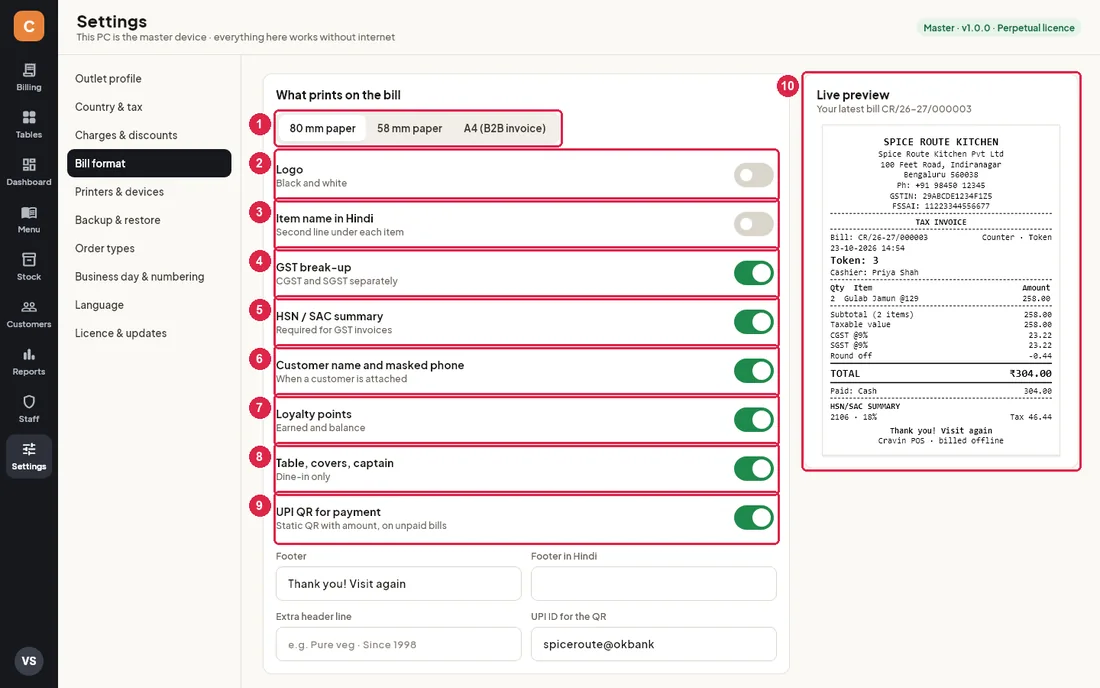
Task: Click 'Token: 3' in receipt preview
Action: (854, 260)
